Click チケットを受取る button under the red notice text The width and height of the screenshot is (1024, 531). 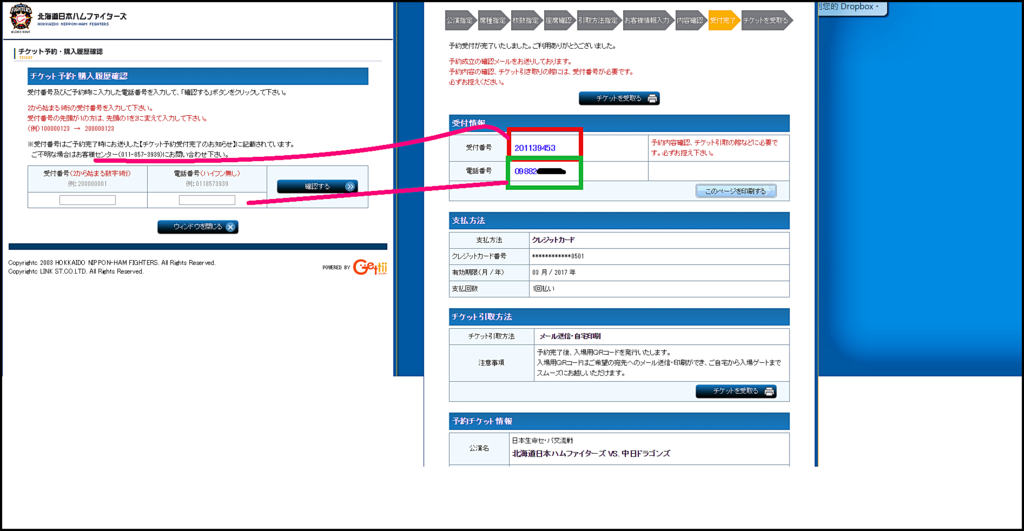(x=619, y=99)
